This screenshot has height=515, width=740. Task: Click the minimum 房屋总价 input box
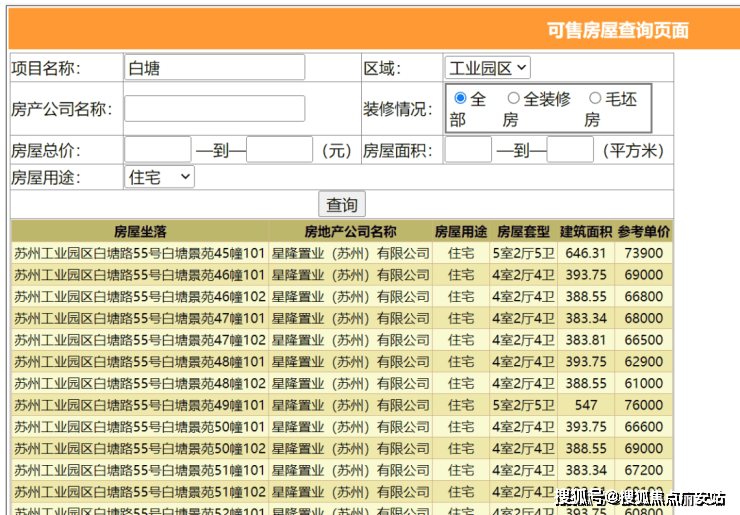click(x=157, y=150)
